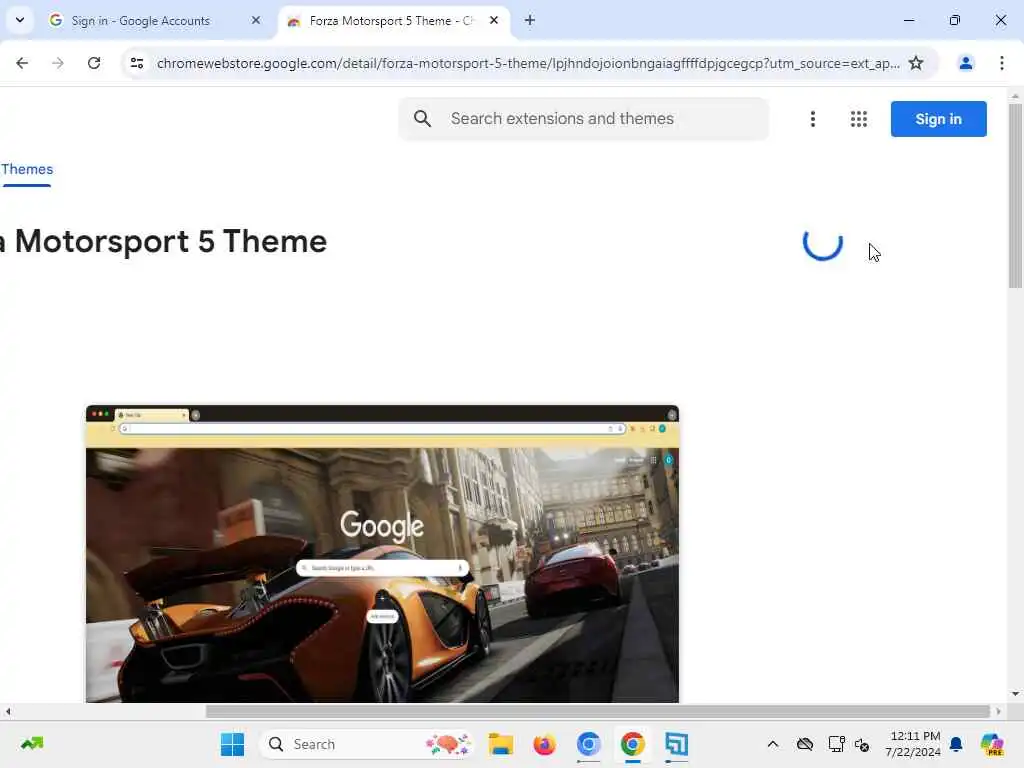Bookmark this page with the star icon
The height and width of the screenshot is (768, 1024).
pos(916,63)
